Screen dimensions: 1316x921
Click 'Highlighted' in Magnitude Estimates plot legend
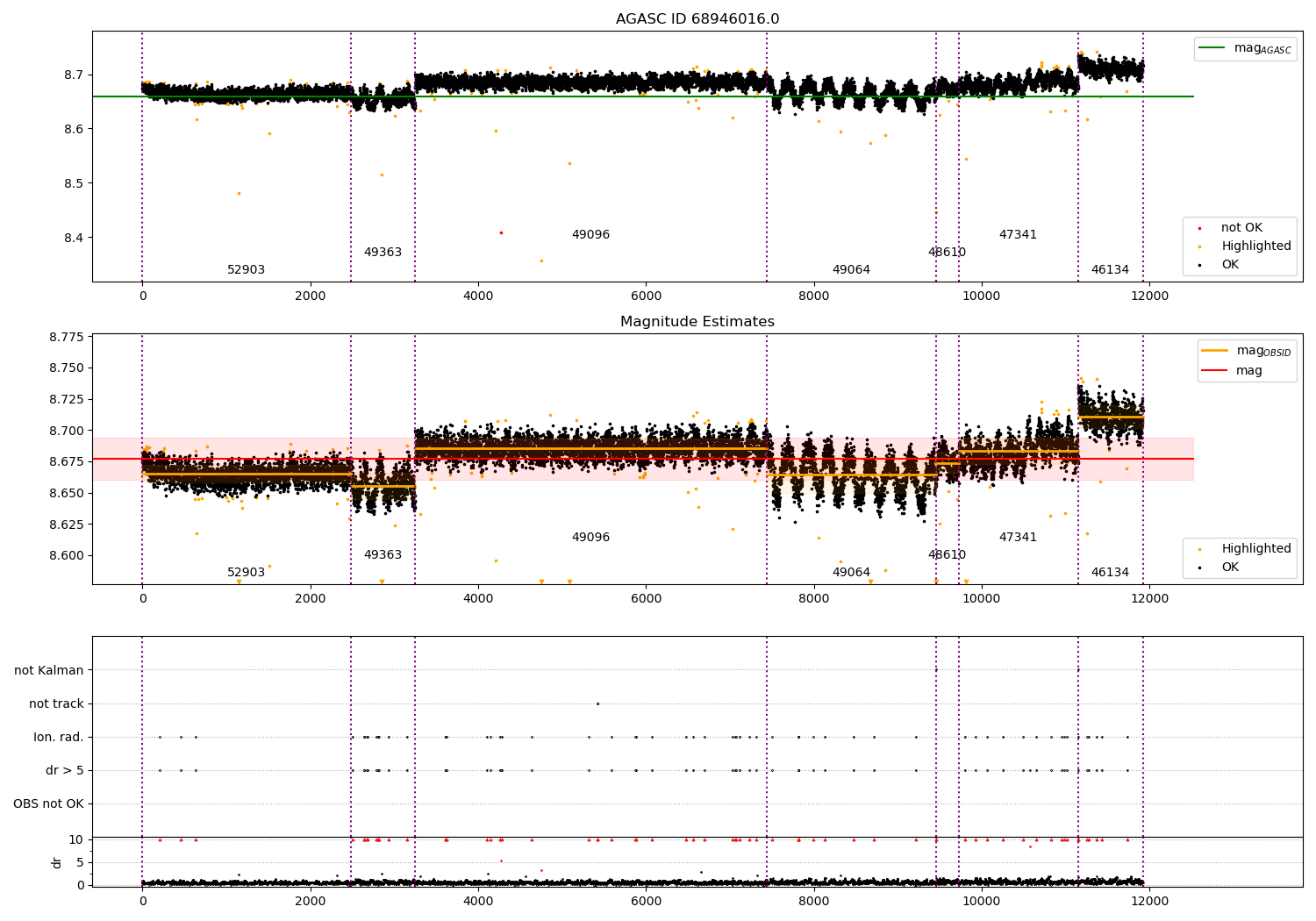(x=1255, y=549)
